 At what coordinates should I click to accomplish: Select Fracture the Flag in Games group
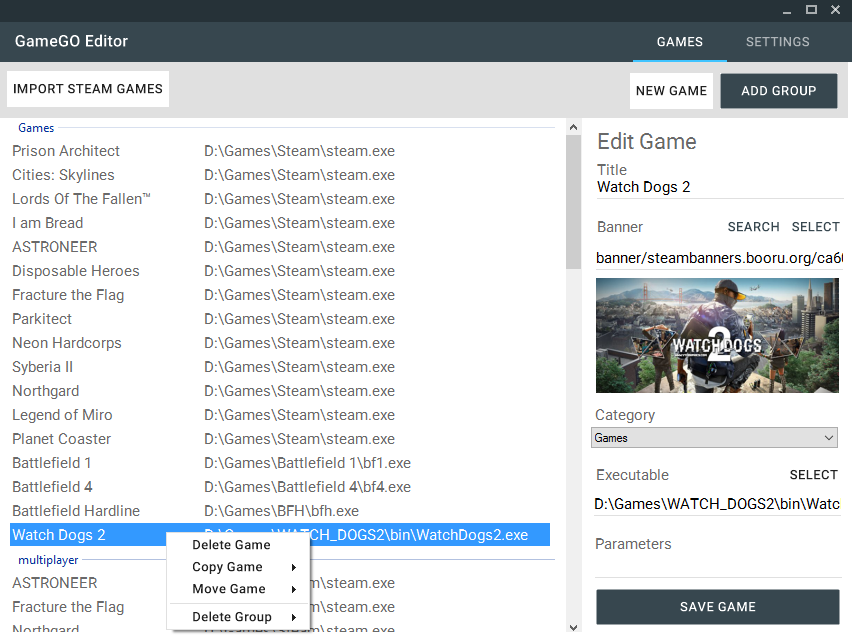tap(280, 295)
